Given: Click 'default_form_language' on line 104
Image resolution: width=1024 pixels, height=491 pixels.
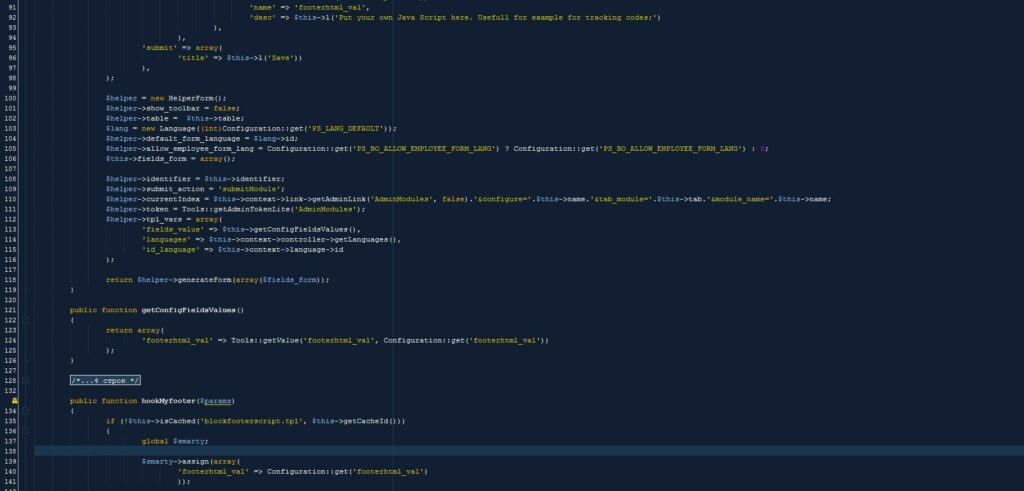Looking at the screenshot, I should pos(193,138).
